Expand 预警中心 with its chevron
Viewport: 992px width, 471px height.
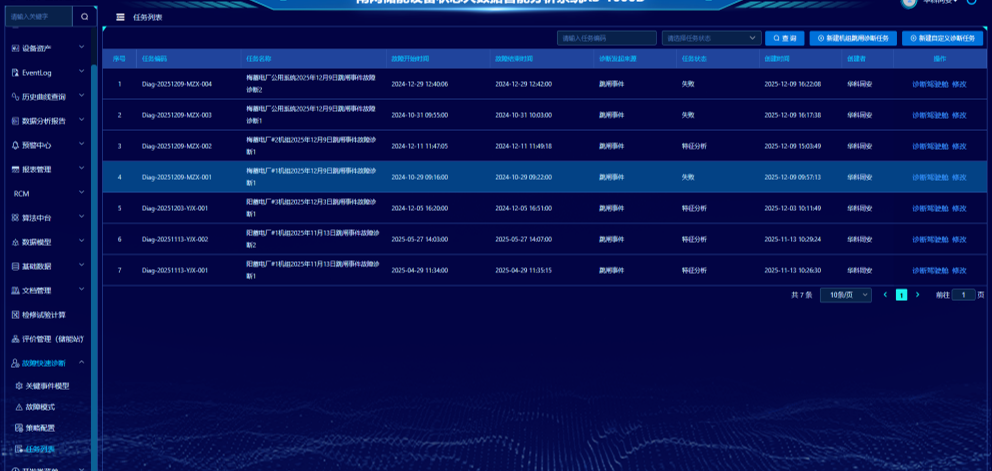tap(82, 144)
